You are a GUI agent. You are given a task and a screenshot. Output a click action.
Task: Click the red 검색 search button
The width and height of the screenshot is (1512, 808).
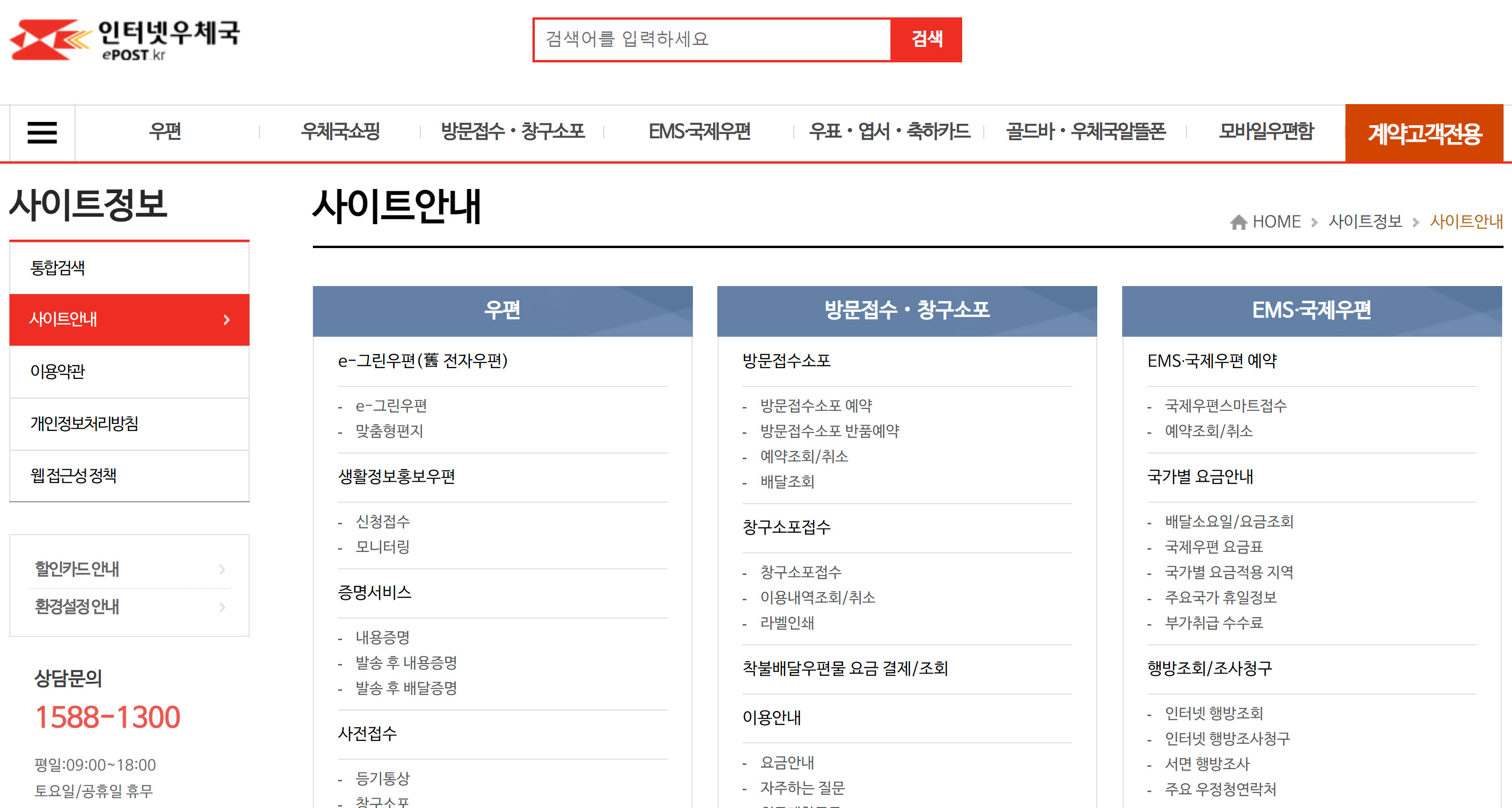(x=926, y=39)
